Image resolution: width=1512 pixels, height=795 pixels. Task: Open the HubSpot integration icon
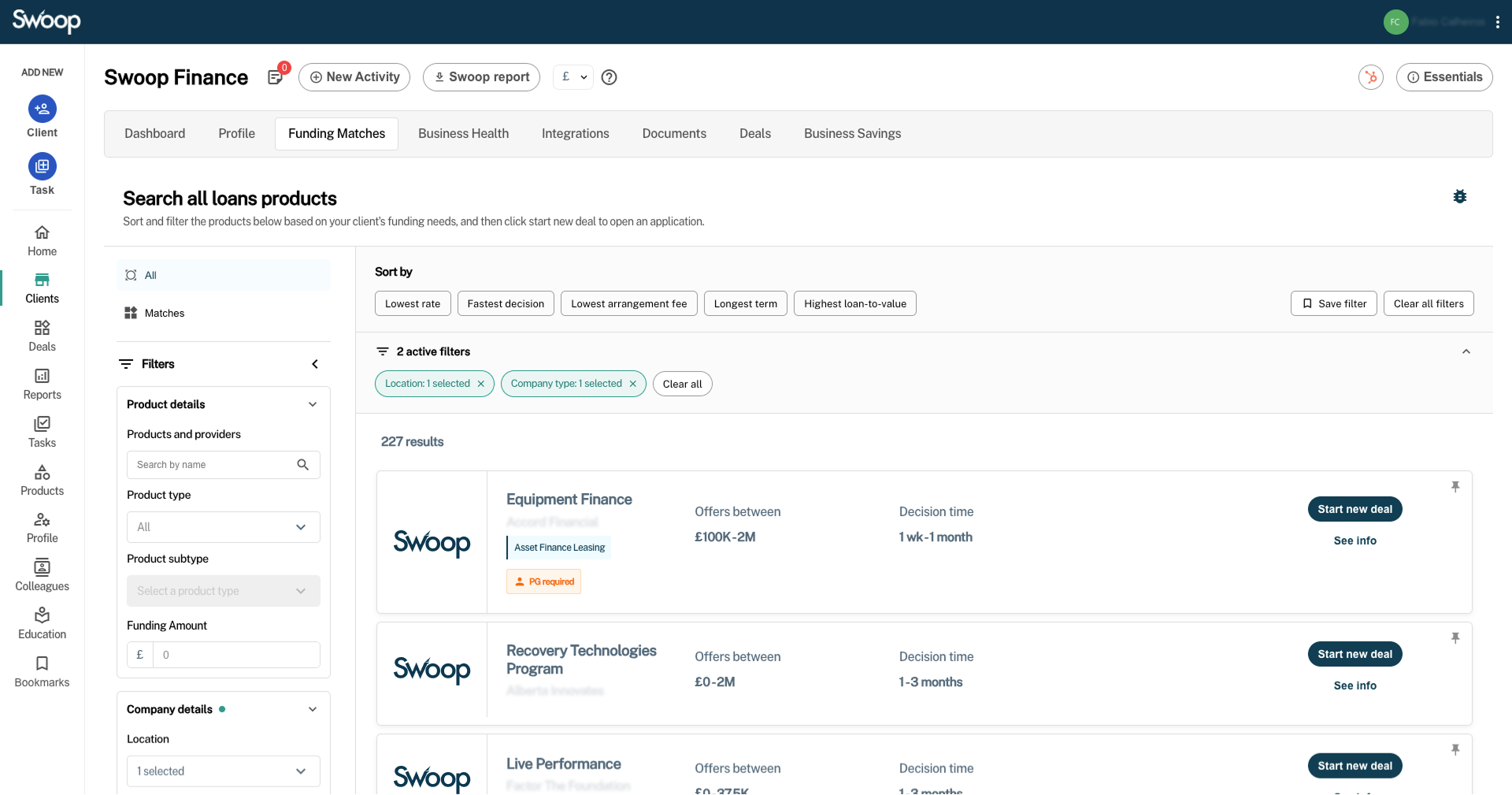point(1371,77)
